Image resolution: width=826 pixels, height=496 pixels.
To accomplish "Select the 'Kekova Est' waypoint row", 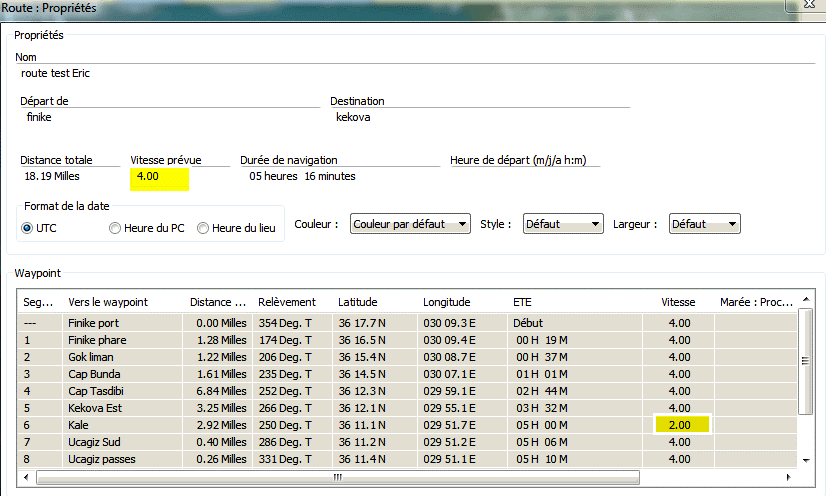I will tap(408, 408).
